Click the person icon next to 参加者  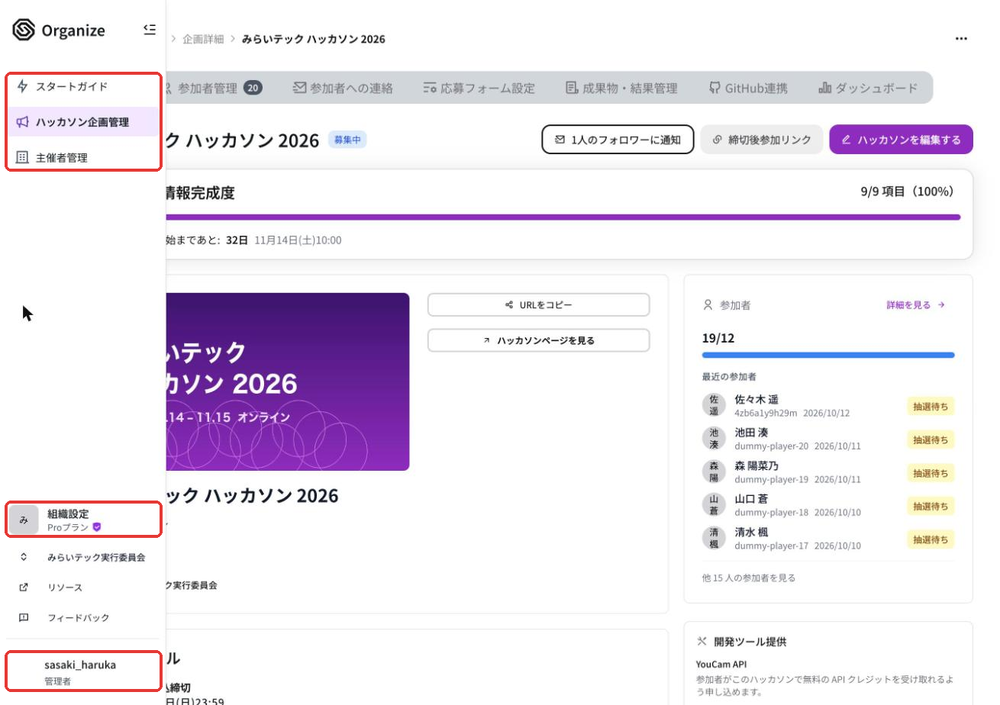(708, 305)
